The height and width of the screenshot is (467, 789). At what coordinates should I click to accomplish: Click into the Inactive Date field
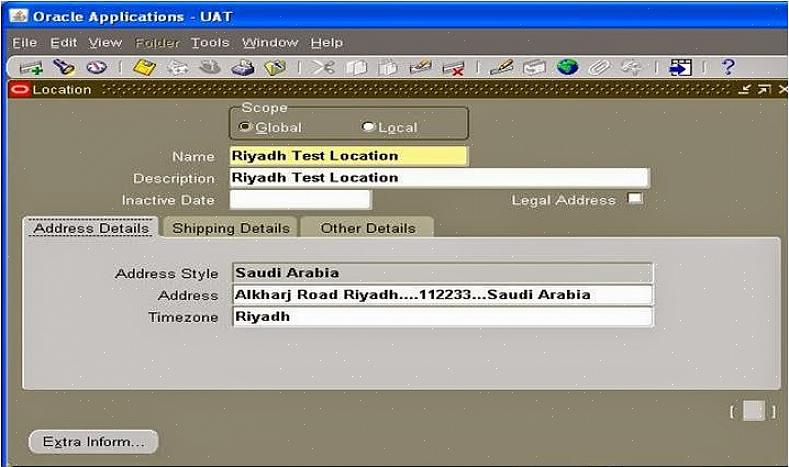pos(300,200)
